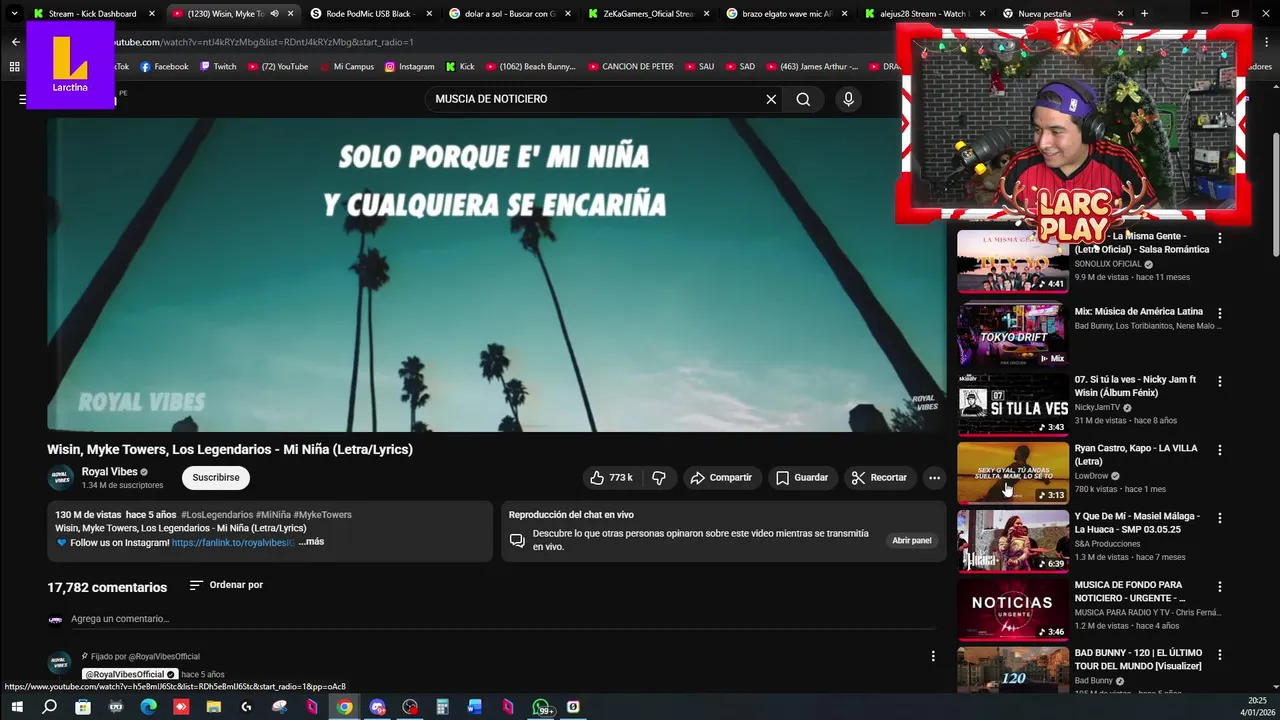The image size is (1280, 720).
Task: Open Microsoft Edge from the taskbar
Action: (x=148, y=707)
